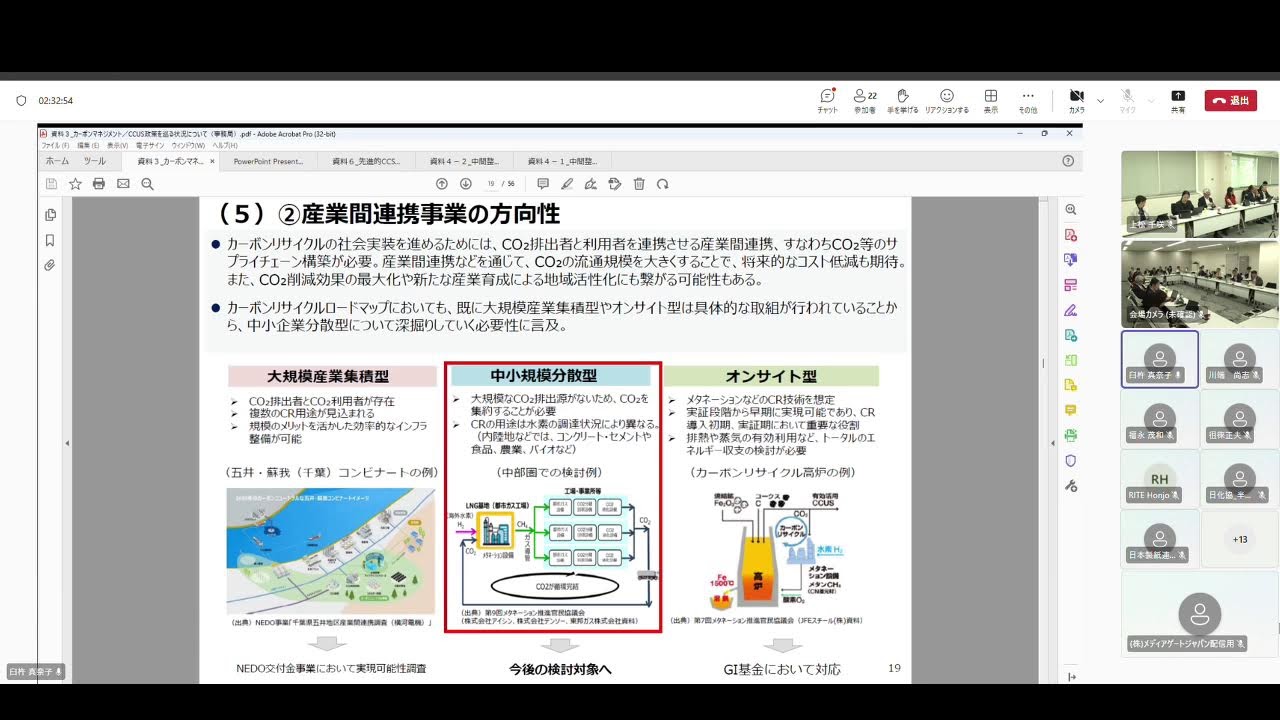Select the 会場カメラ video thumbnail

(1199, 283)
